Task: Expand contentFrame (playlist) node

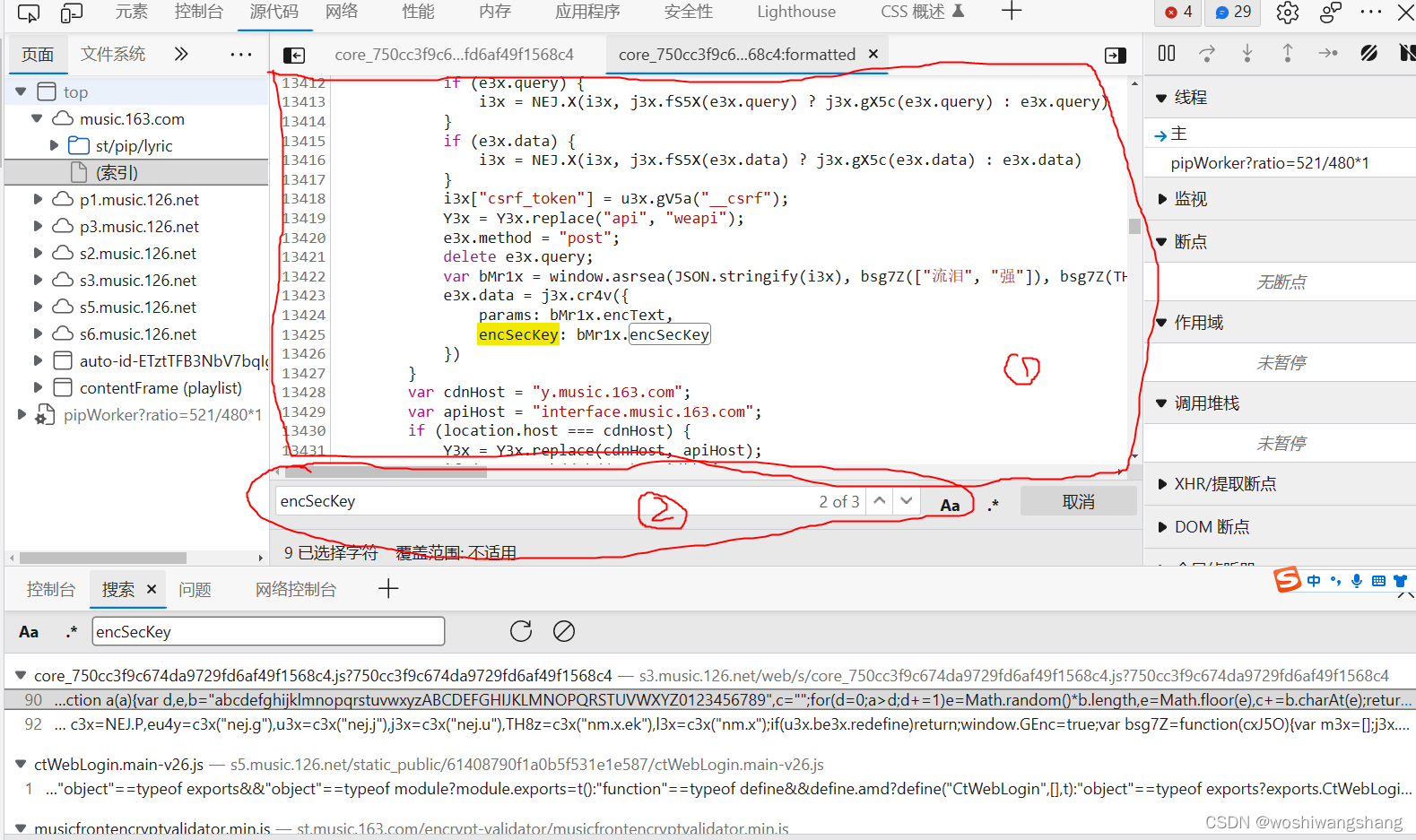Action: coord(37,388)
